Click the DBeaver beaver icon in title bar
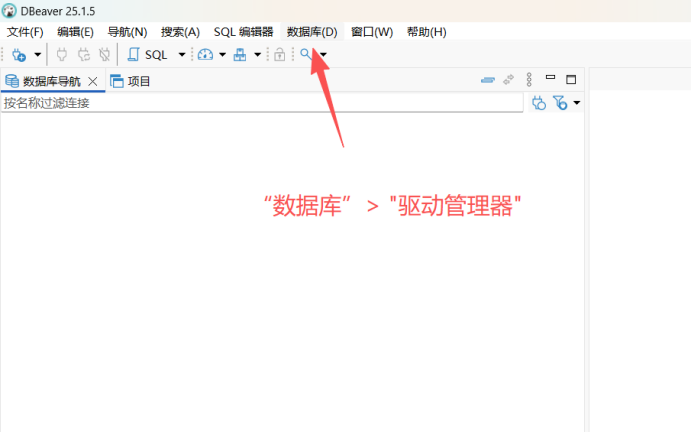This screenshot has height=432, width=692. pos(9,11)
